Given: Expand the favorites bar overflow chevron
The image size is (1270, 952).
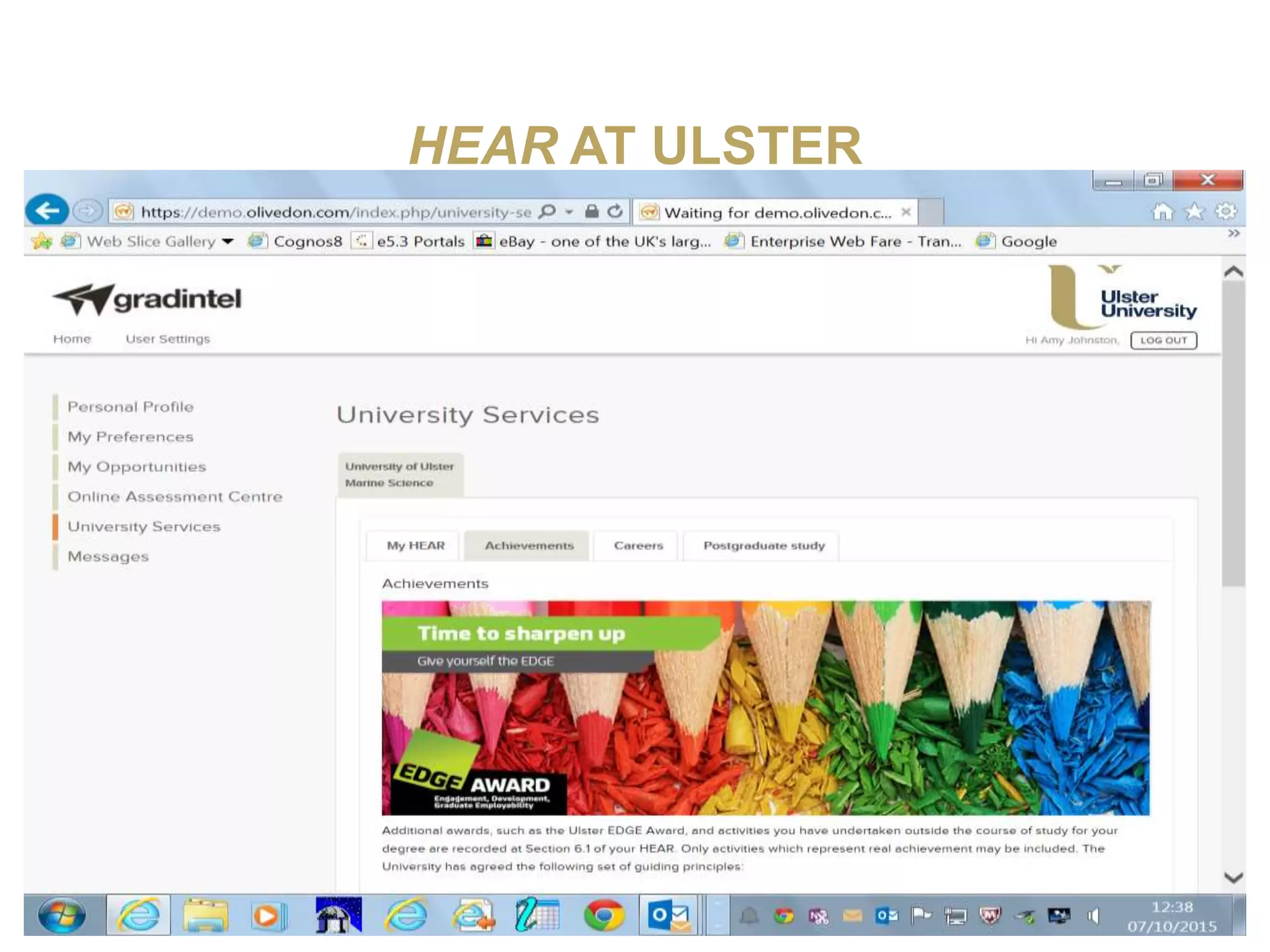Looking at the screenshot, I should click(x=1233, y=234).
